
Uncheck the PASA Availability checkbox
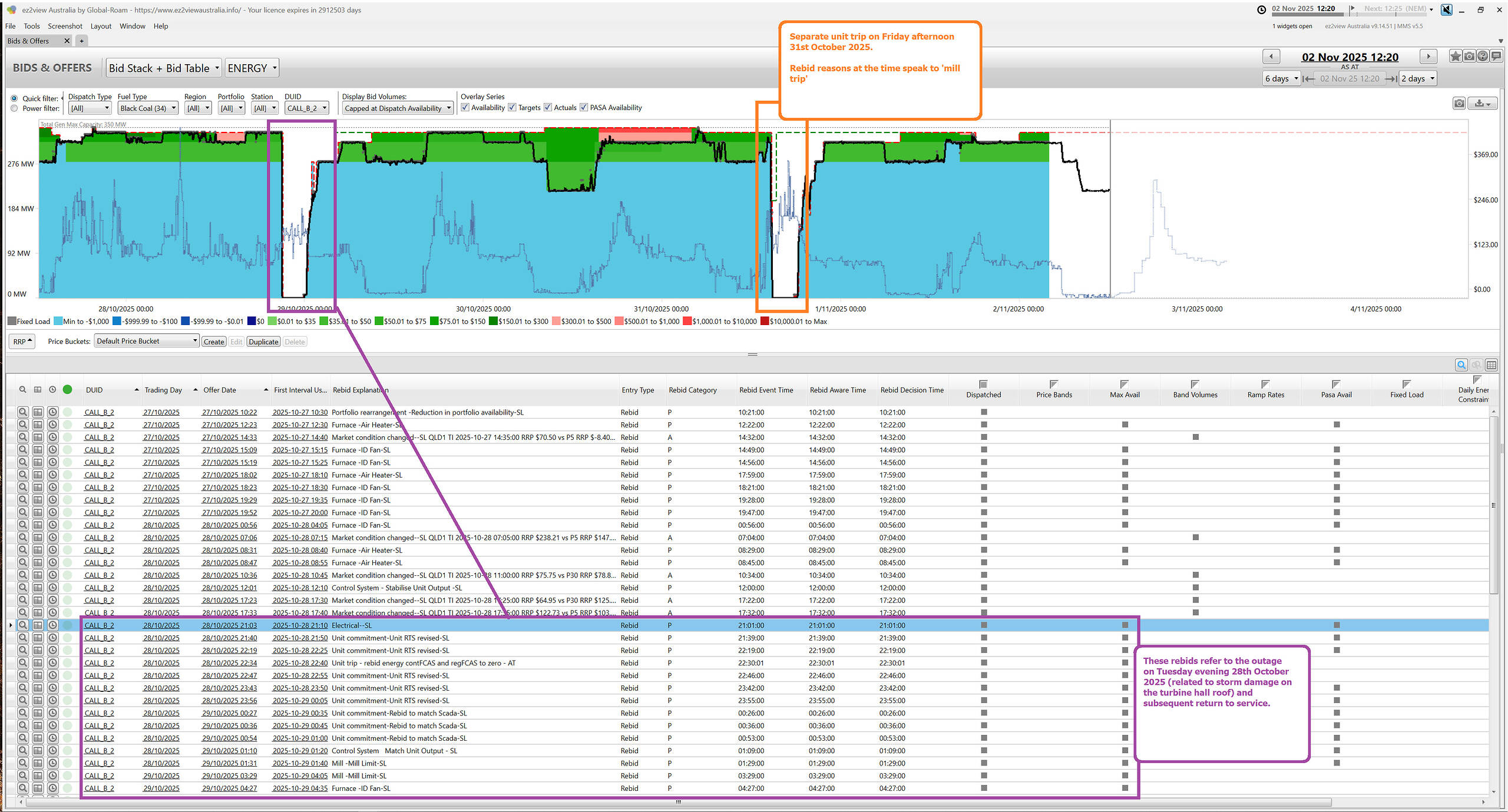(584, 108)
